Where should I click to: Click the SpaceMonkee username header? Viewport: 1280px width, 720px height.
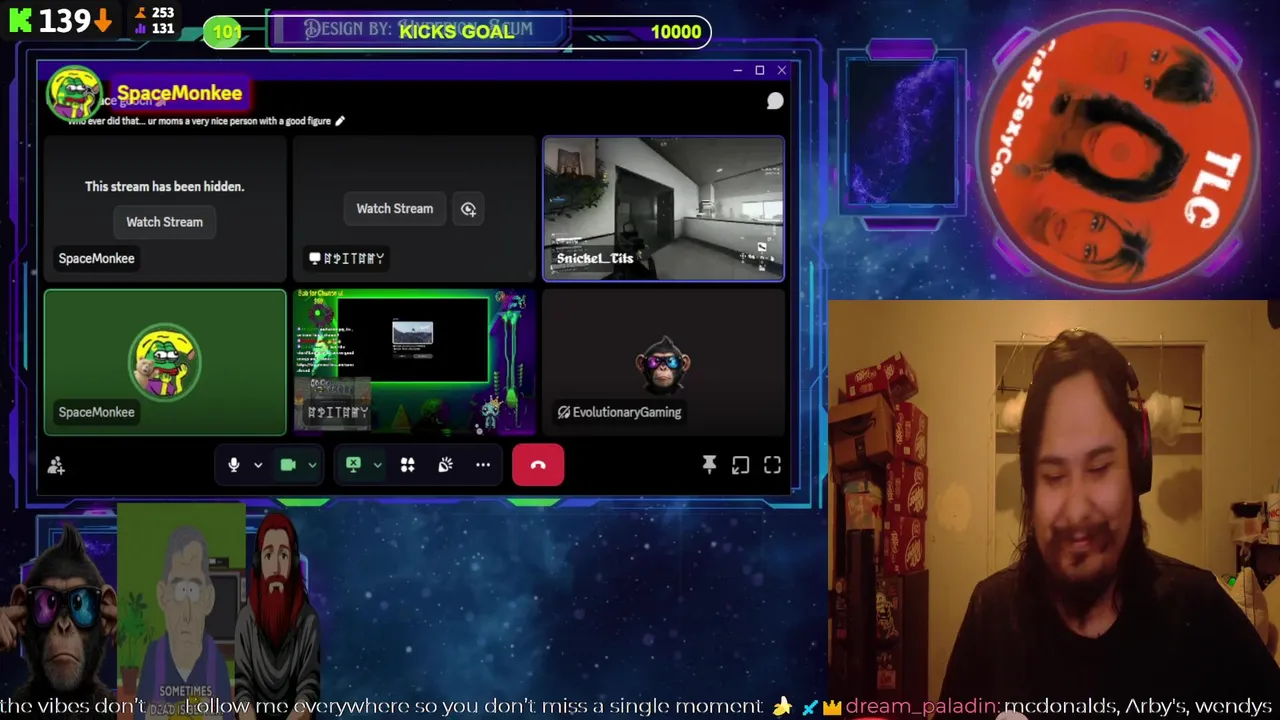click(179, 93)
